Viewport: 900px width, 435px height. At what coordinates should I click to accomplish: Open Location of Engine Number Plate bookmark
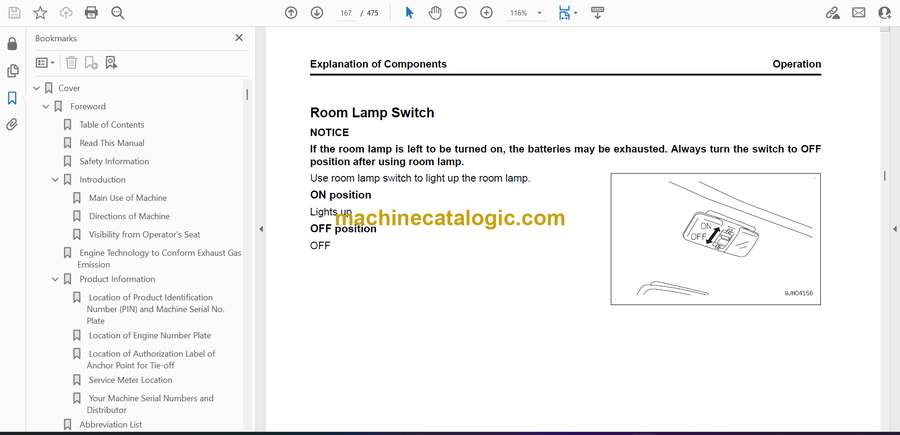150,335
